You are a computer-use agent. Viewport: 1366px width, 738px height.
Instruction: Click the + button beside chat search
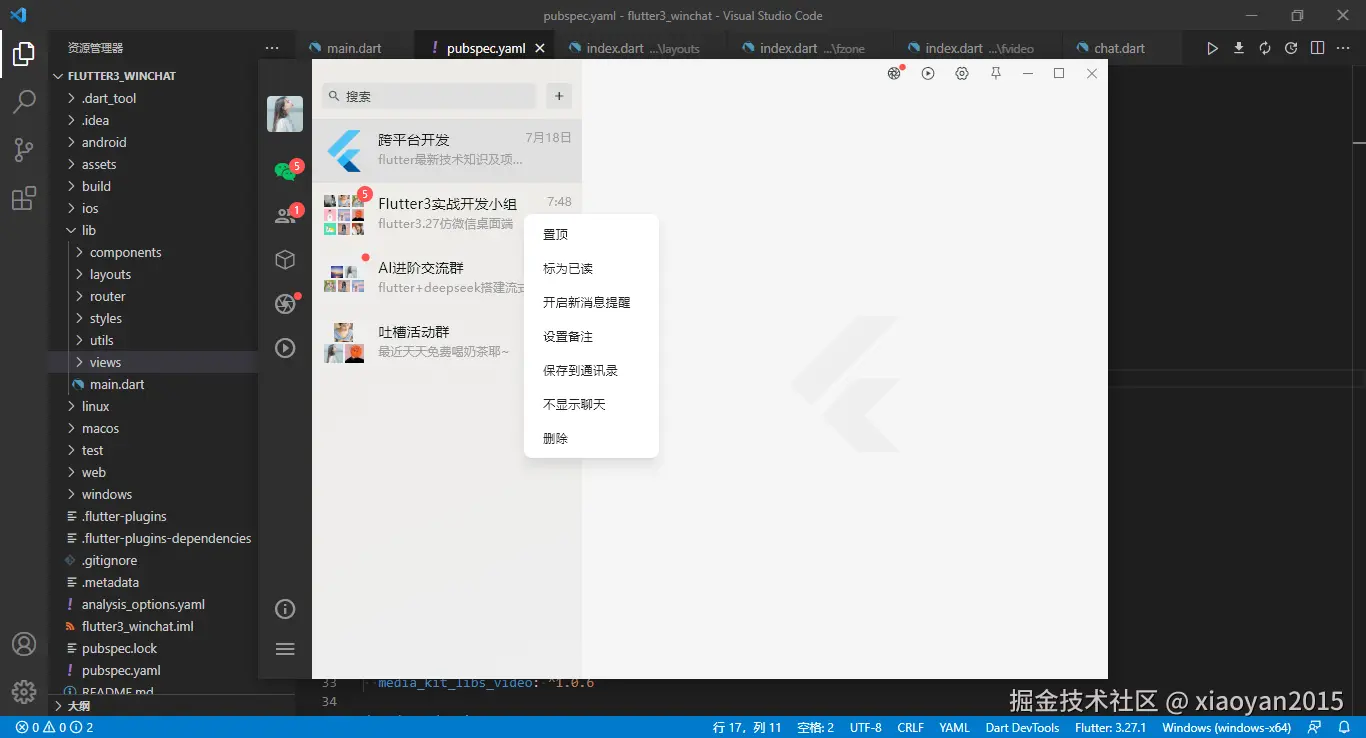tap(558, 95)
